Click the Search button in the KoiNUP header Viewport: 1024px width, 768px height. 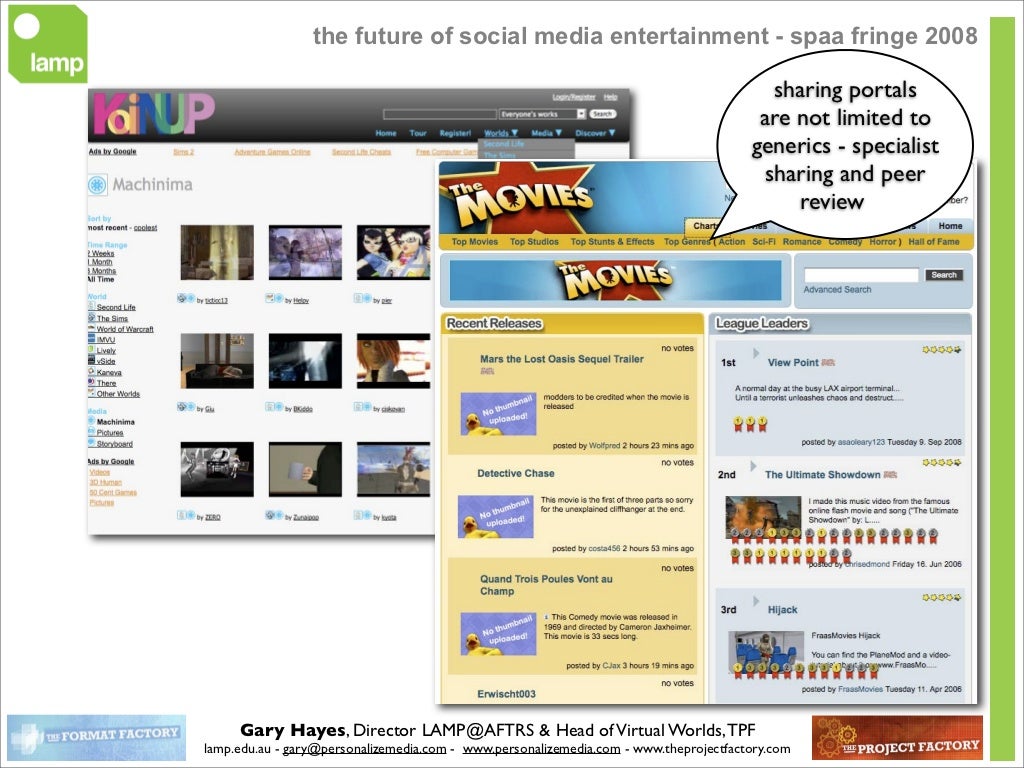(602, 114)
